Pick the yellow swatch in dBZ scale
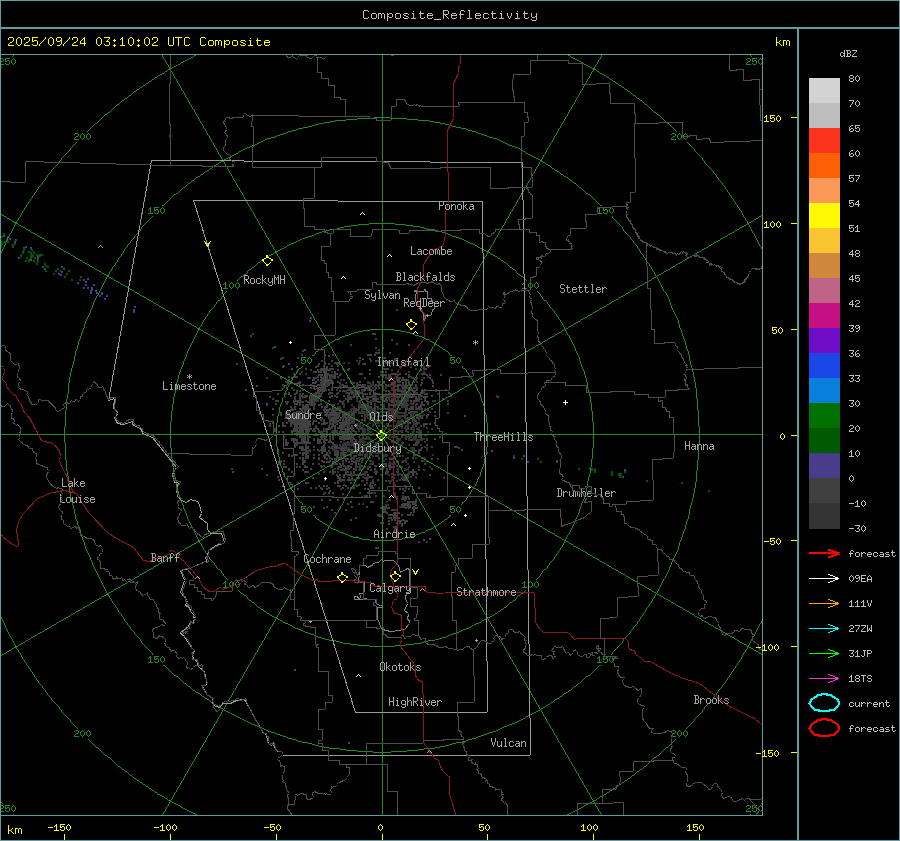 (824, 216)
